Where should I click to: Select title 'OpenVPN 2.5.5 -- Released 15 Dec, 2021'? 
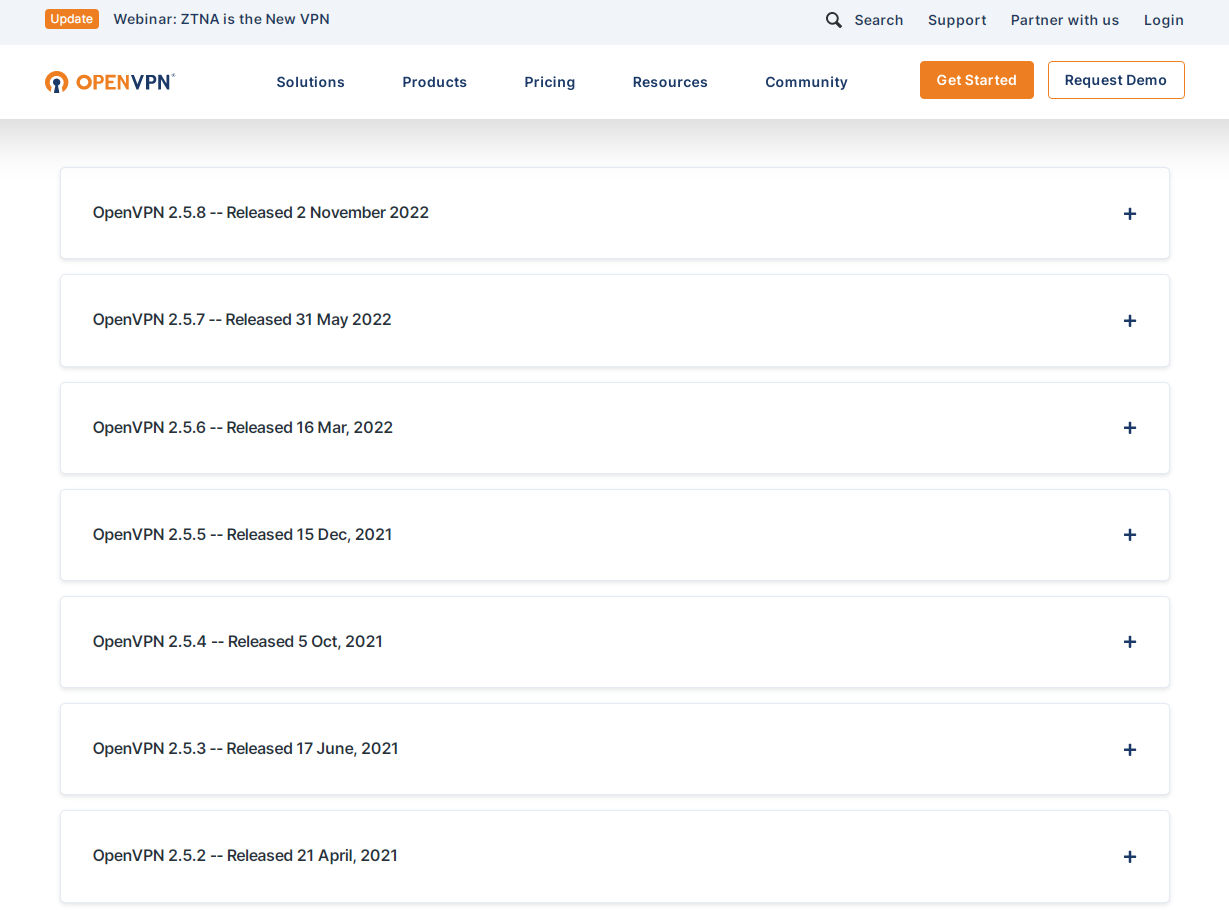pos(243,534)
